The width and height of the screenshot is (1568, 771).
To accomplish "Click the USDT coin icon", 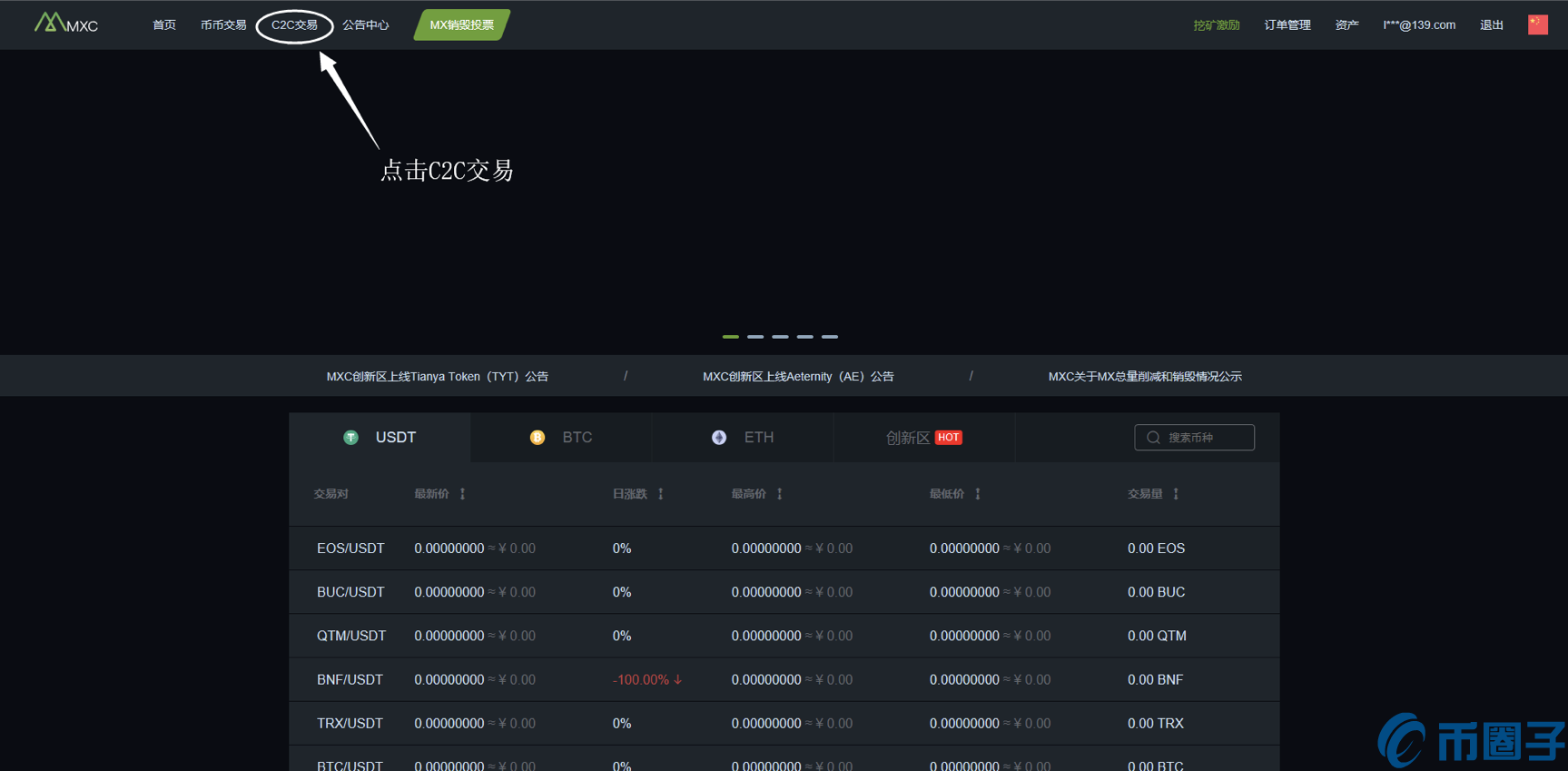I will pos(350,438).
